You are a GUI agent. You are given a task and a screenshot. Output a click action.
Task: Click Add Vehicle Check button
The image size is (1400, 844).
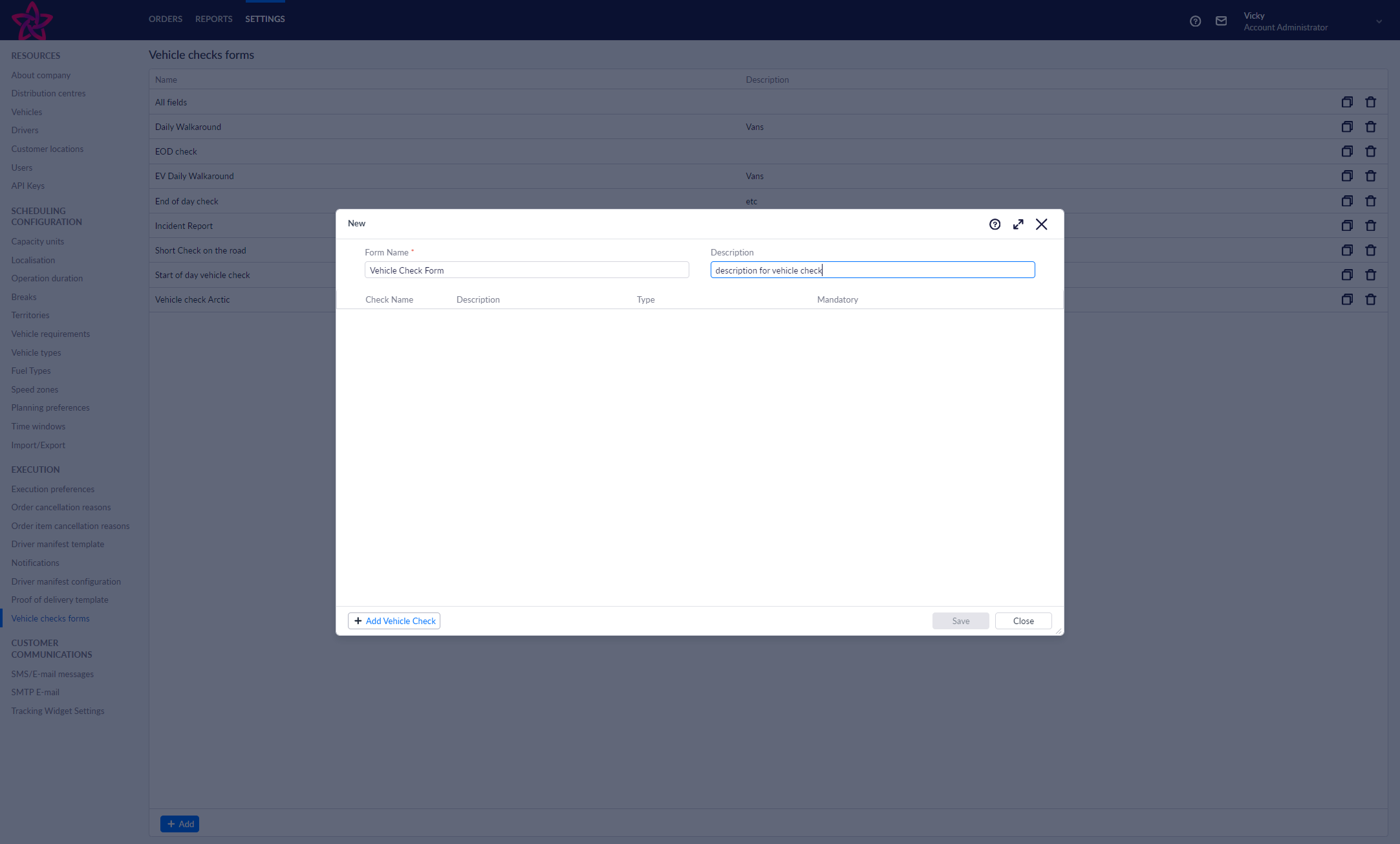click(394, 621)
